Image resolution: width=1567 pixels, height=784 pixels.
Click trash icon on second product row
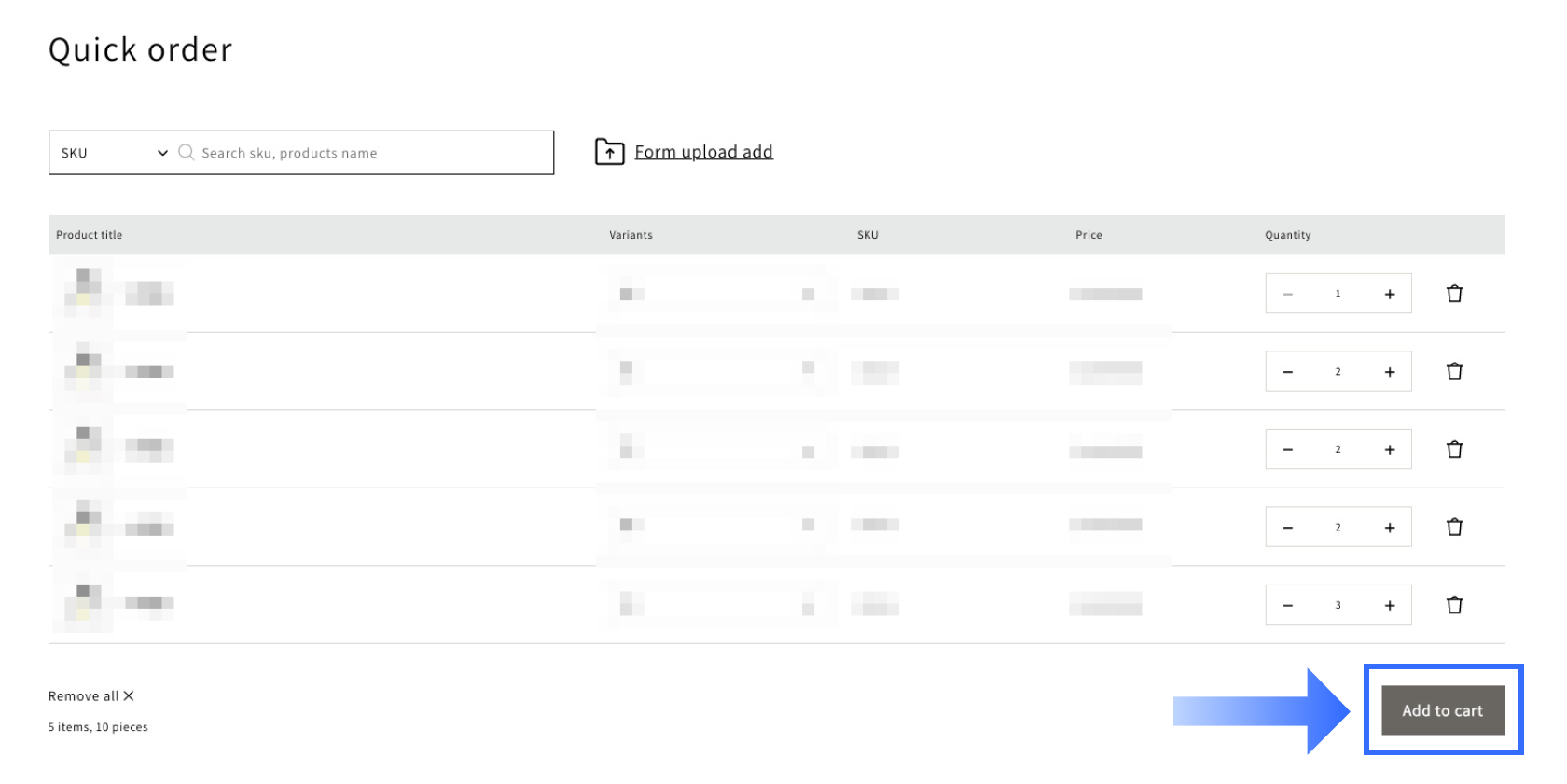(x=1454, y=371)
